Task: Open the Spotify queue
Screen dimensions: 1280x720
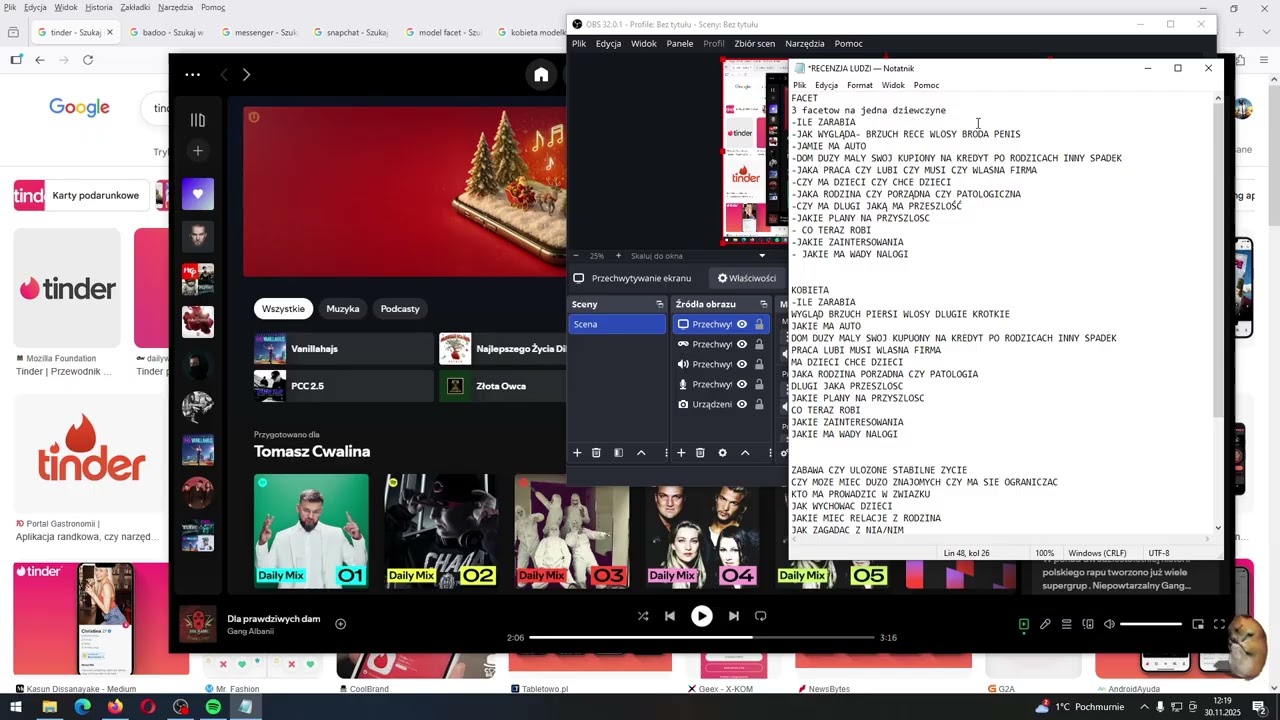Action: tap(1066, 624)
